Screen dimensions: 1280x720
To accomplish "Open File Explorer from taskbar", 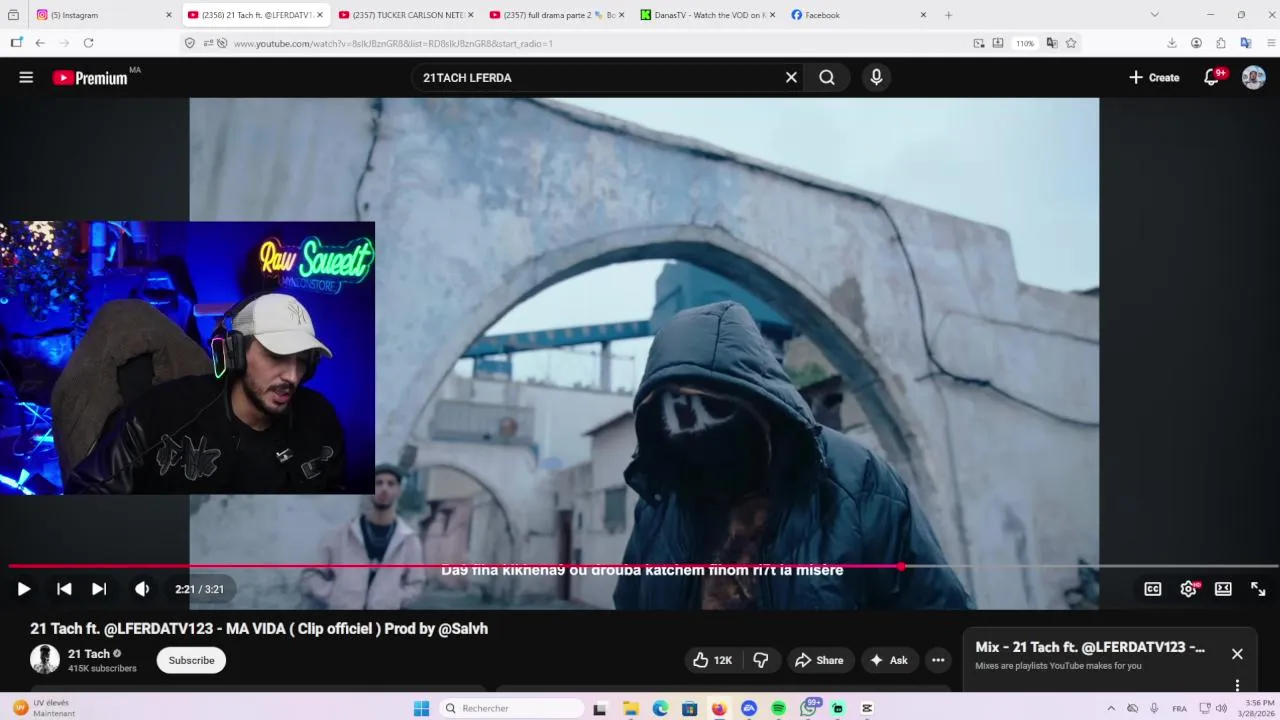I will [x=631, y=708].
